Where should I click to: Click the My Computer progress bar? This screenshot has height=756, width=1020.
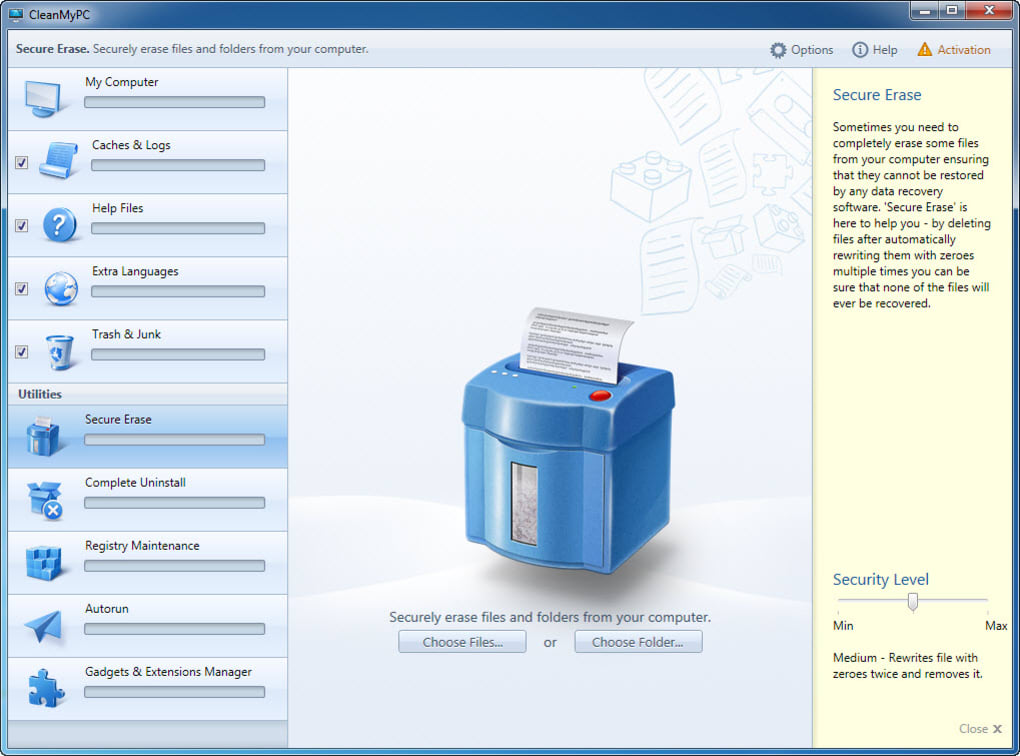click(174, 102)
